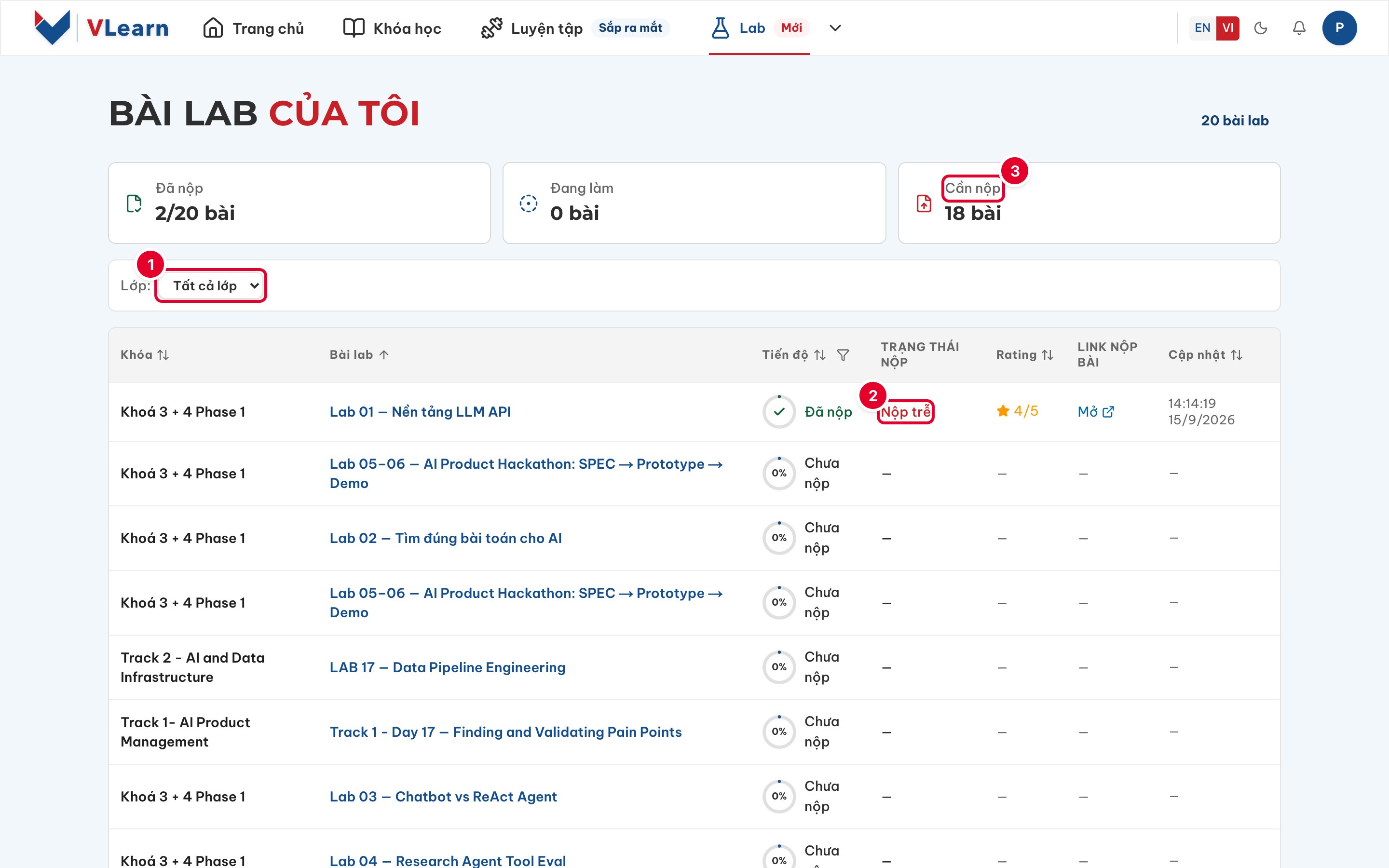Viewport: 1389px width, 868px height.
Task: Sort by the Bài lab column arrow
Action: pos(384,355)
